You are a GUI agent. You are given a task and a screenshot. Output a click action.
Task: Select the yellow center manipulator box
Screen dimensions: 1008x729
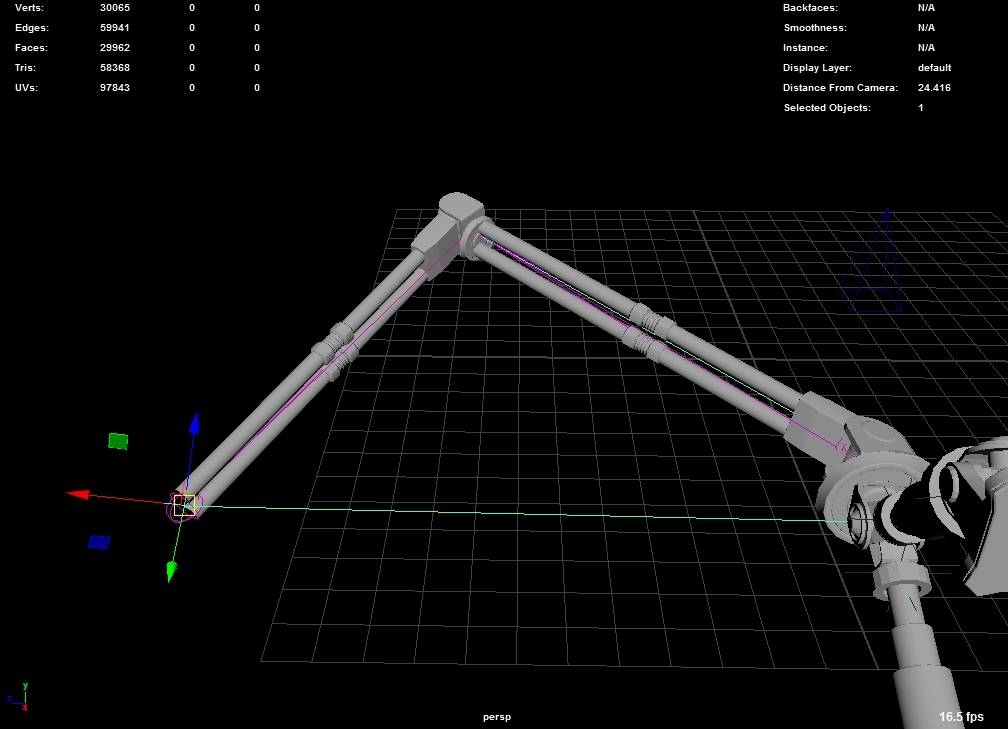coord(184,505)
